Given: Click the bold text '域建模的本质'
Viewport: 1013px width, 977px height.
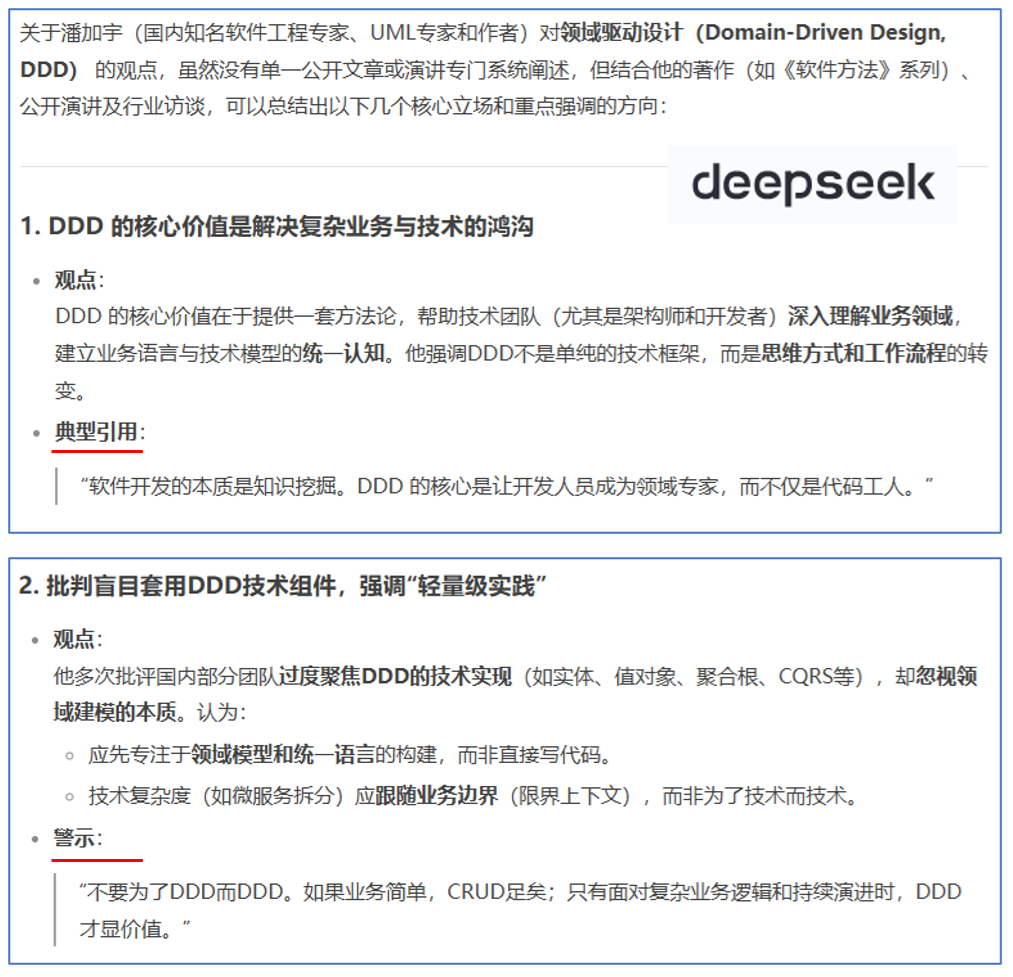Looking at the screenshot, I should tap(115, 713).
